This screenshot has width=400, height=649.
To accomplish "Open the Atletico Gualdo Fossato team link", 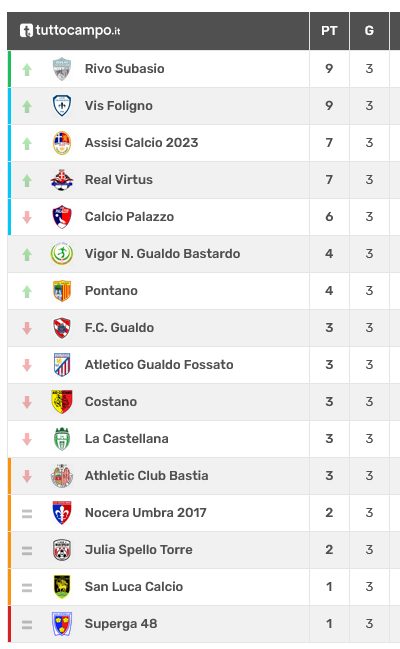I will pos(159,365).
